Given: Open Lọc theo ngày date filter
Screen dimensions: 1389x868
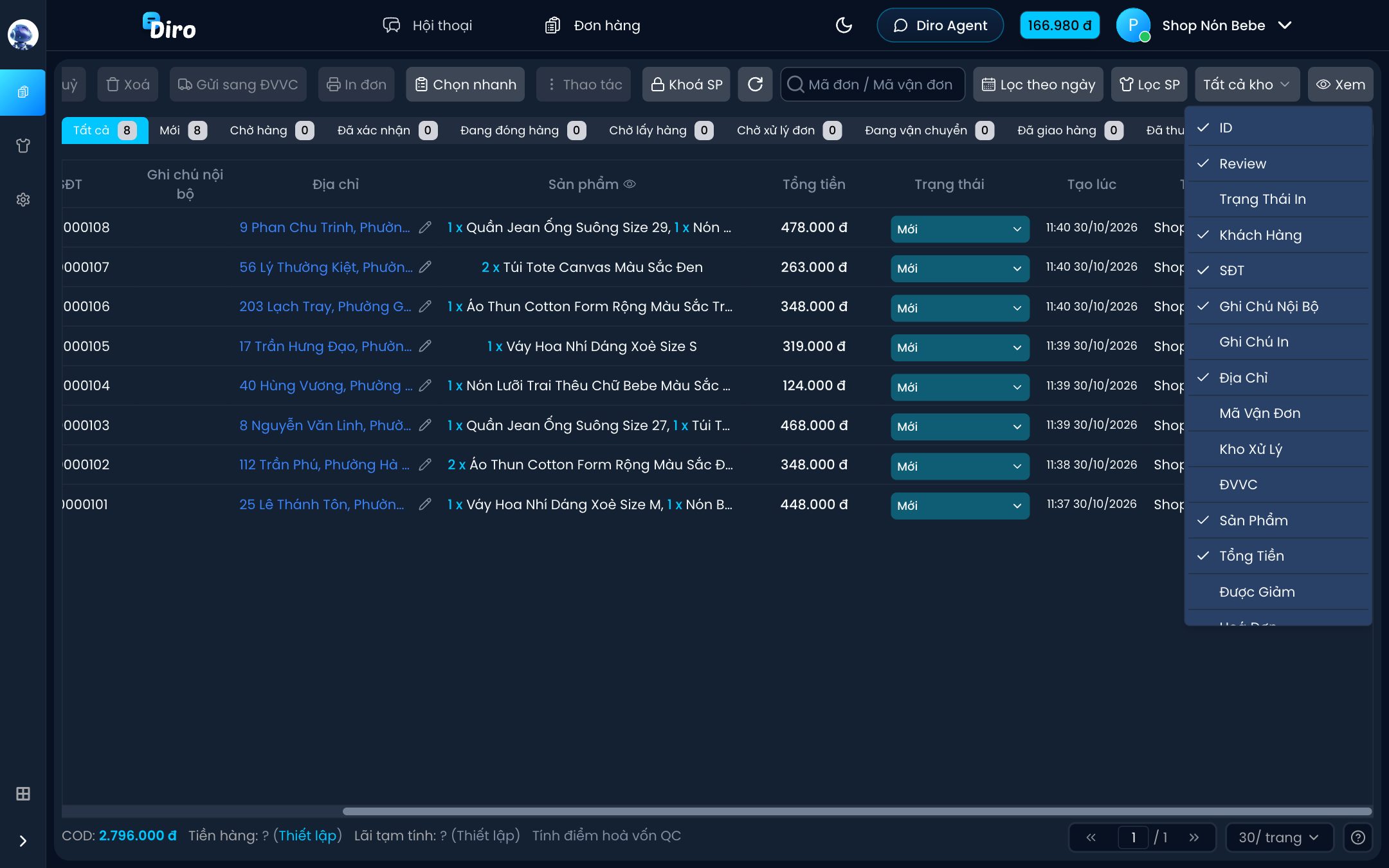Looking at the screenshot, I should click(x=1039, y=84).
